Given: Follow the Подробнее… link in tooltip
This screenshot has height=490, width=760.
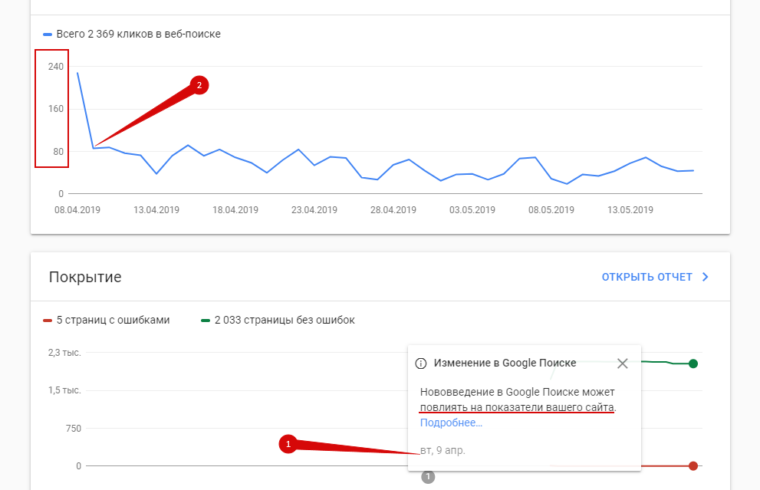Looking at the screenshot, I should pyautogui.click(x=451, y=422).
